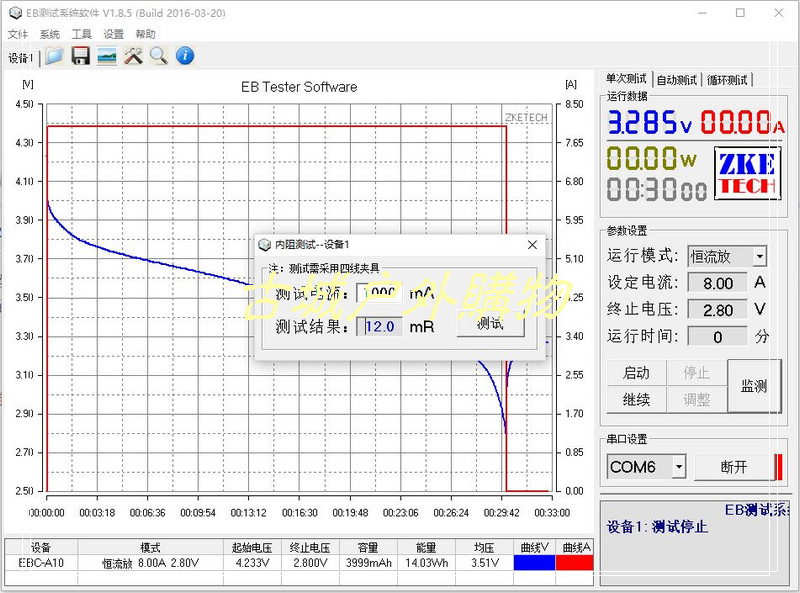Click the 调整 adjust button
Screen dimensions: 800x593
[x=696, y=399]
